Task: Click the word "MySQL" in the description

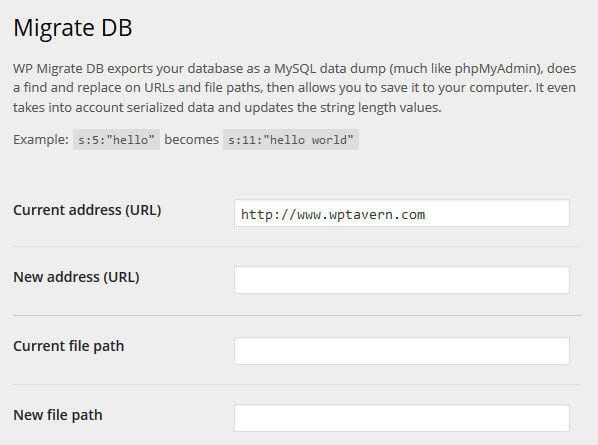Action: (x=295, y=69)
